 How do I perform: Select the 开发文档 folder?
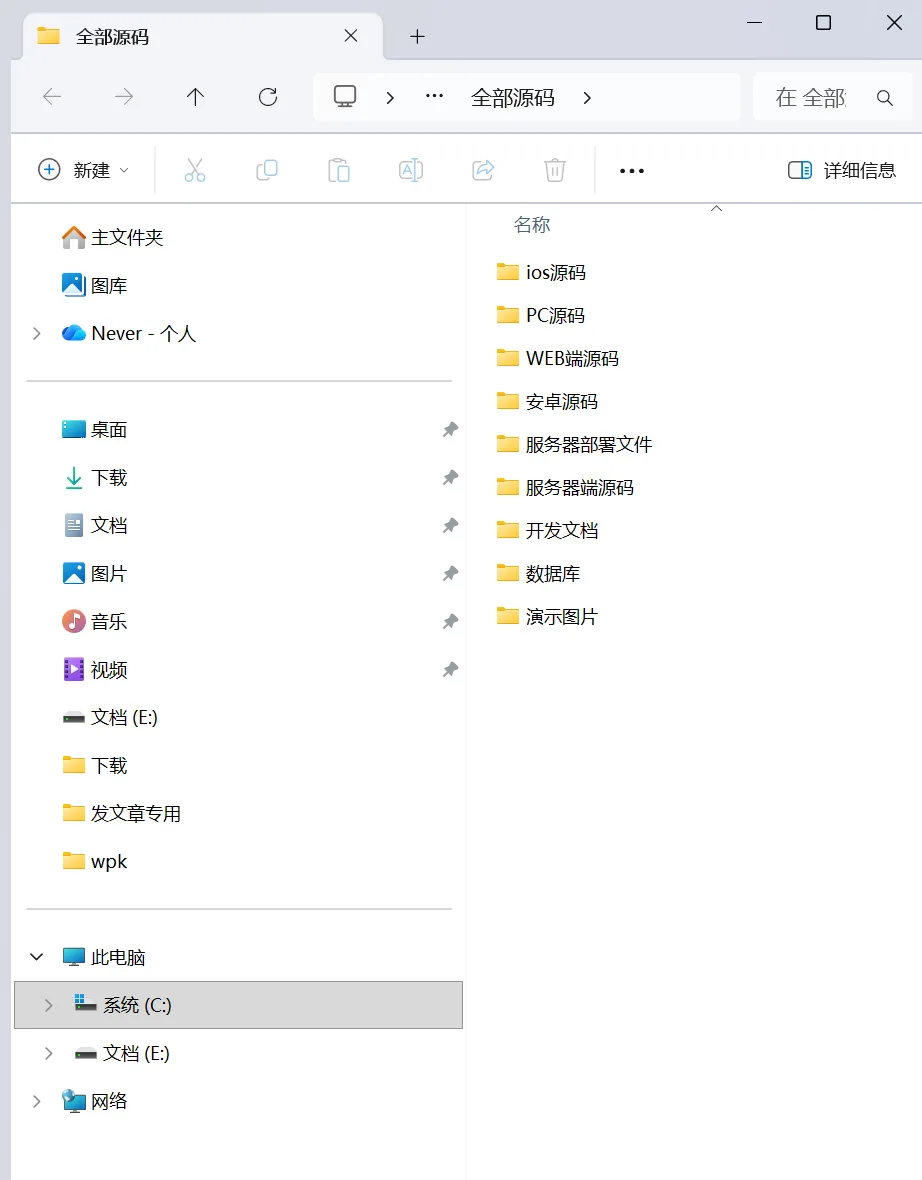coord(547,531)
